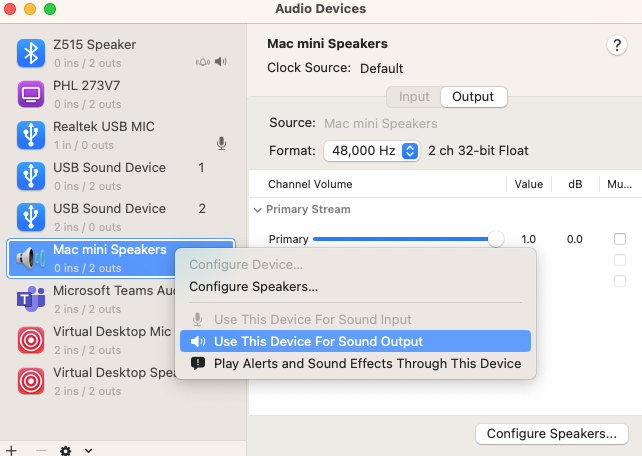Toggle the second mute checkbox below Primary
The height and width of the screenshot is (456, 642).
[x=620, y=260]
